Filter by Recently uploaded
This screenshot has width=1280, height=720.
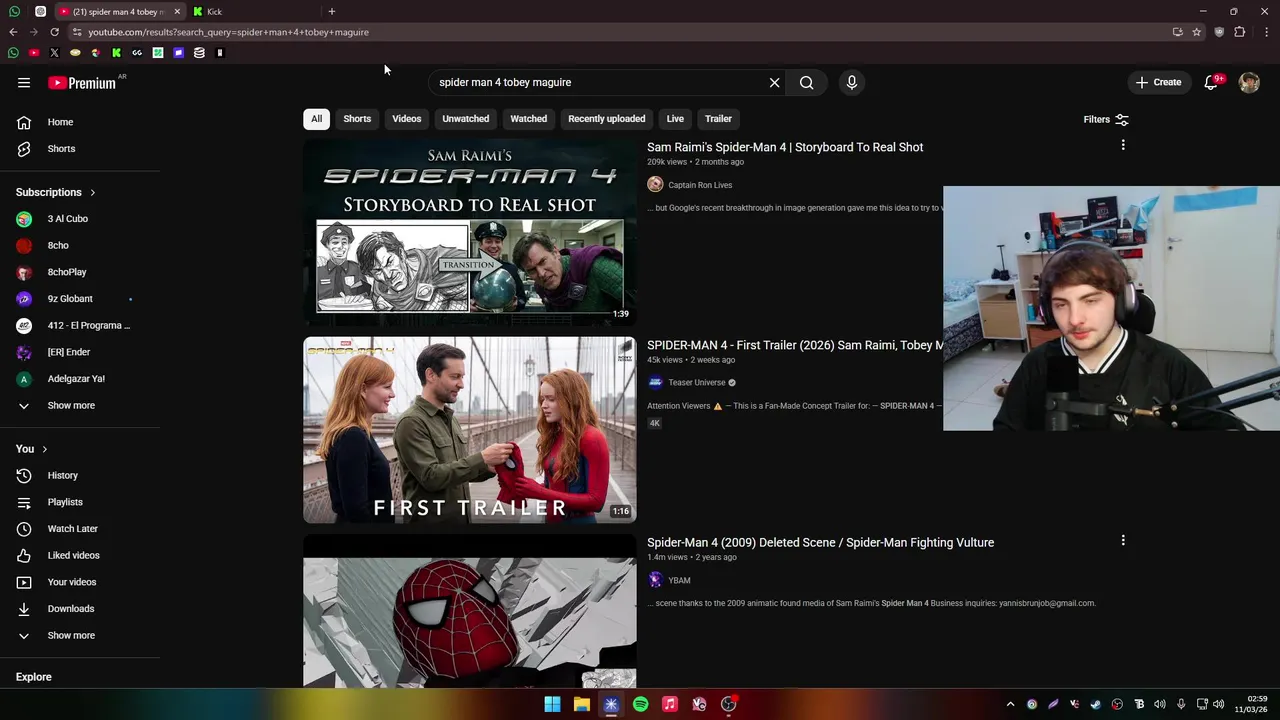(x=607, y=119)
